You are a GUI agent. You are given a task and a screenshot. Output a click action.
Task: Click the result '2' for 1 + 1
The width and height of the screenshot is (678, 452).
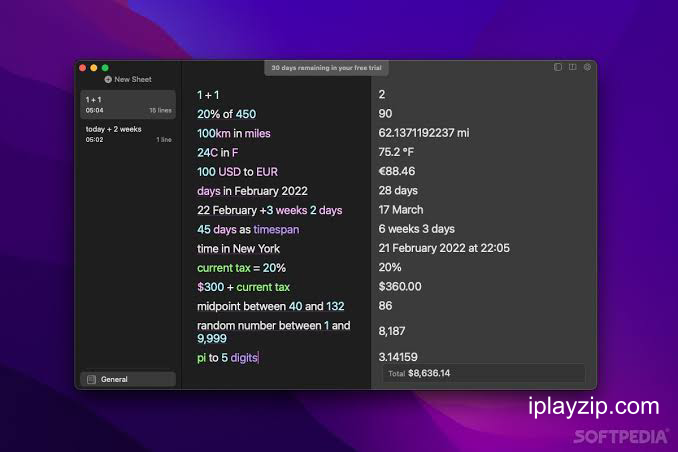pyautogui.click(x=382, y=94)
